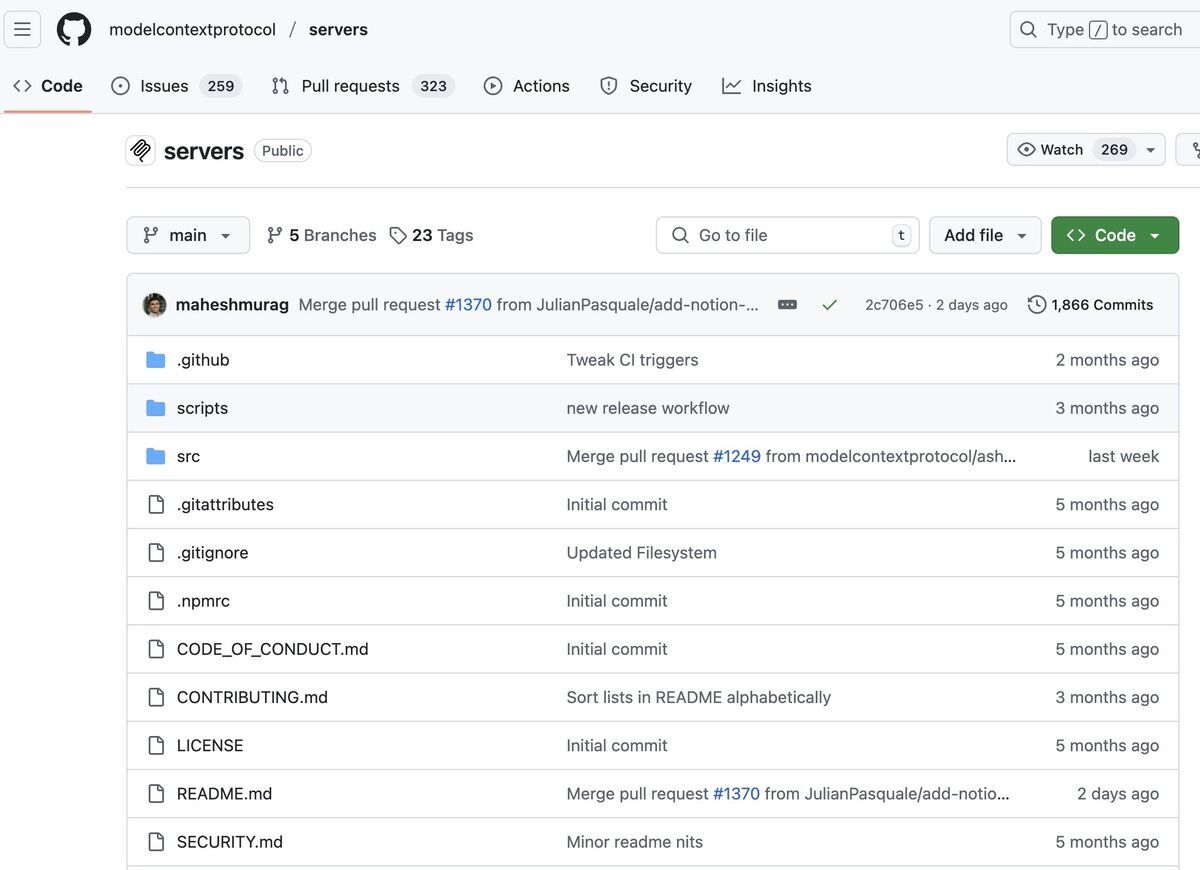Click the src folder icon

(x=155, y=456)
